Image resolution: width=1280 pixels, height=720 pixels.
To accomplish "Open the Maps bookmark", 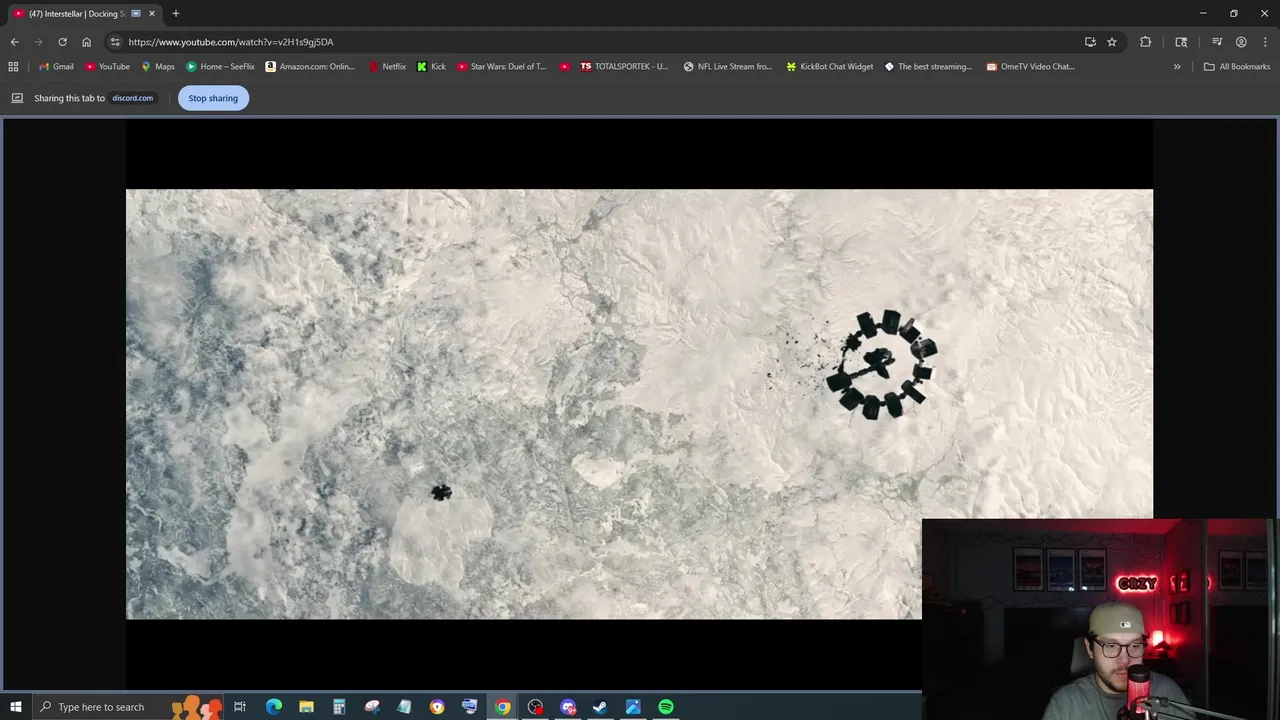I will (158, 67).
